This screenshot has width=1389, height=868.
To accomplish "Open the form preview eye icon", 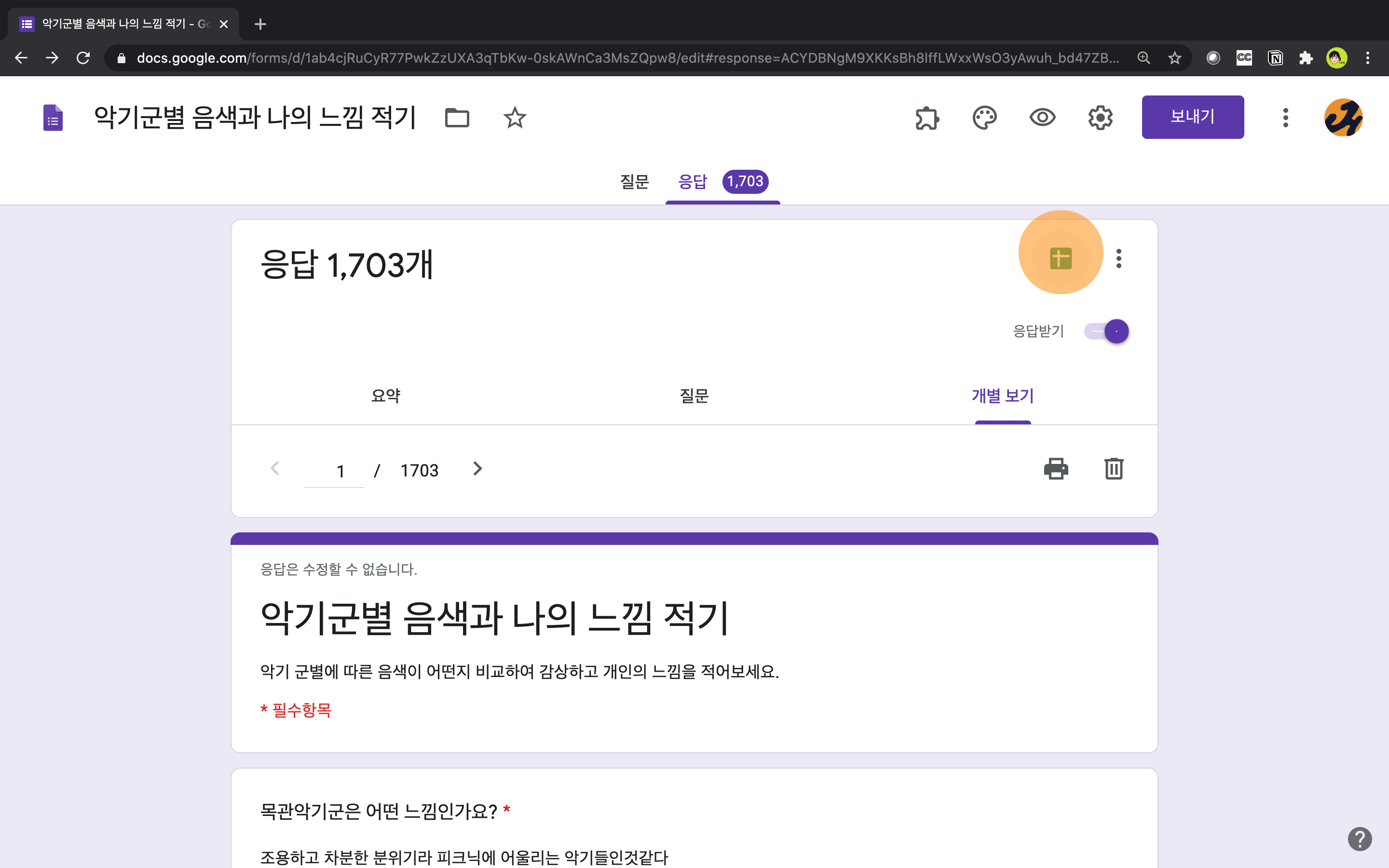I will click(1042, 118).
